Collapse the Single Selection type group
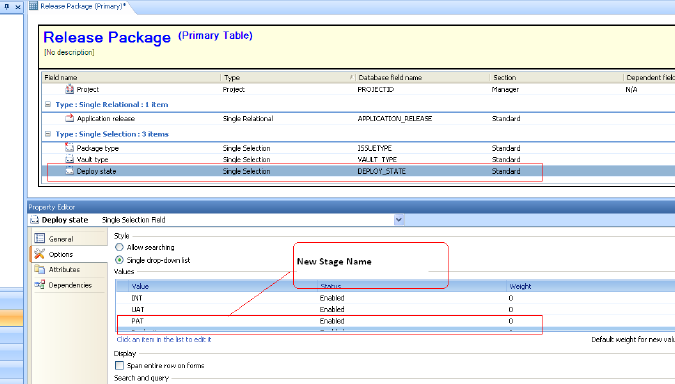Viewport: 675px width, 384px height. 48,134
